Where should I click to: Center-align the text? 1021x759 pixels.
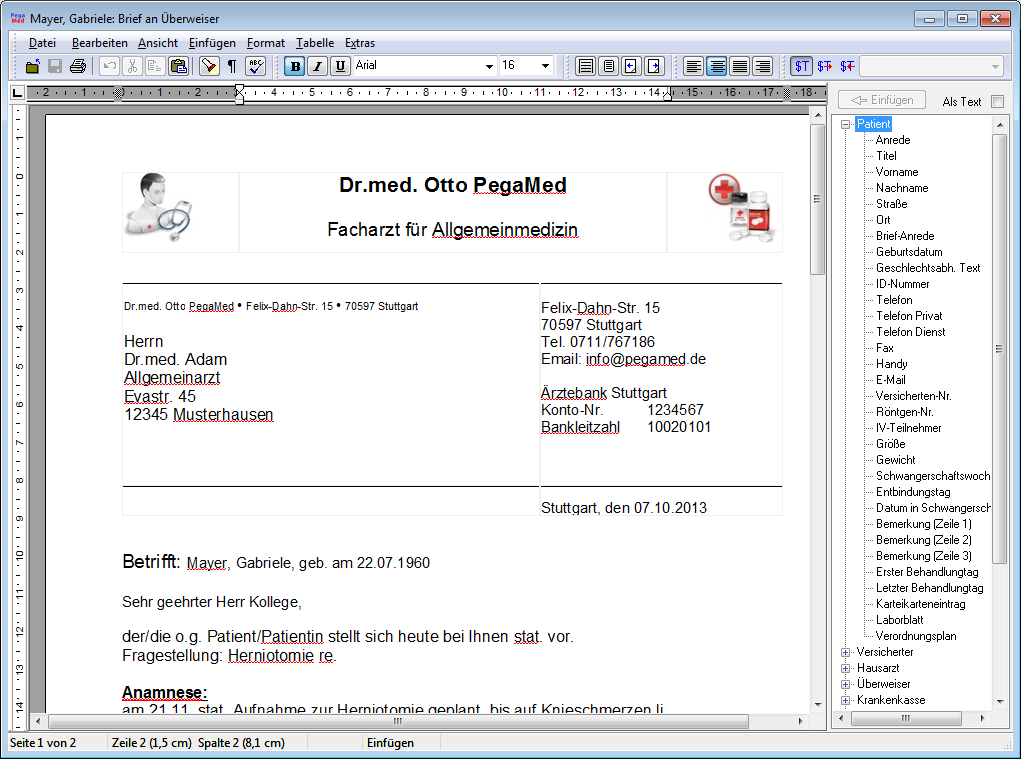pos(716,66)
